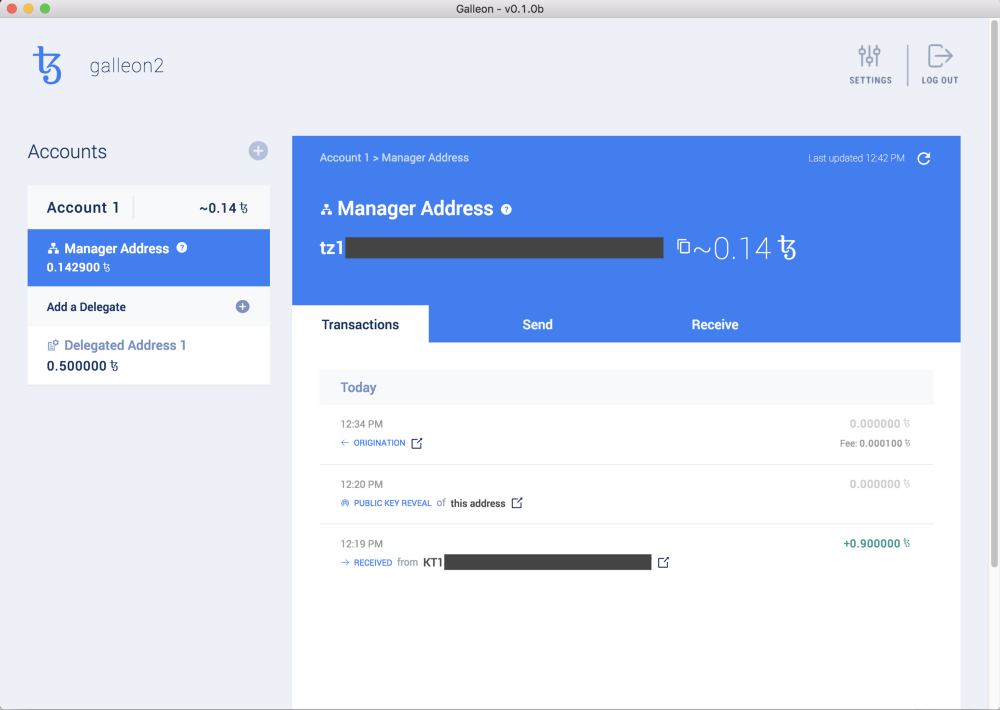Click the 'Last updated 12:42 PM' text
This screenshot has height=710, width=1000.
(856, 158)
